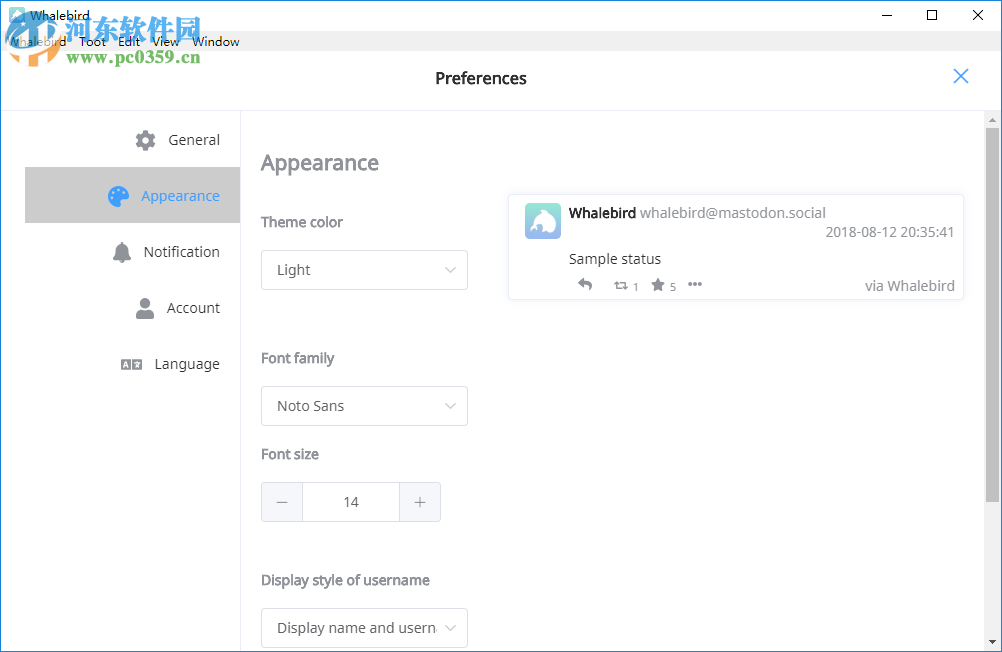Open the Window menu
The height and width of the screenshot is (652, 1002).
click(x=215, y=41)
